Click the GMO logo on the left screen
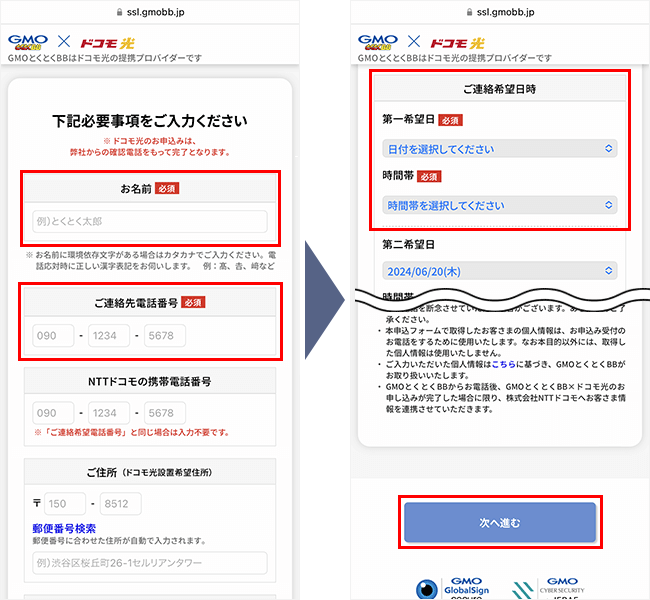650x600 pixels. click(x=27, y=42)
